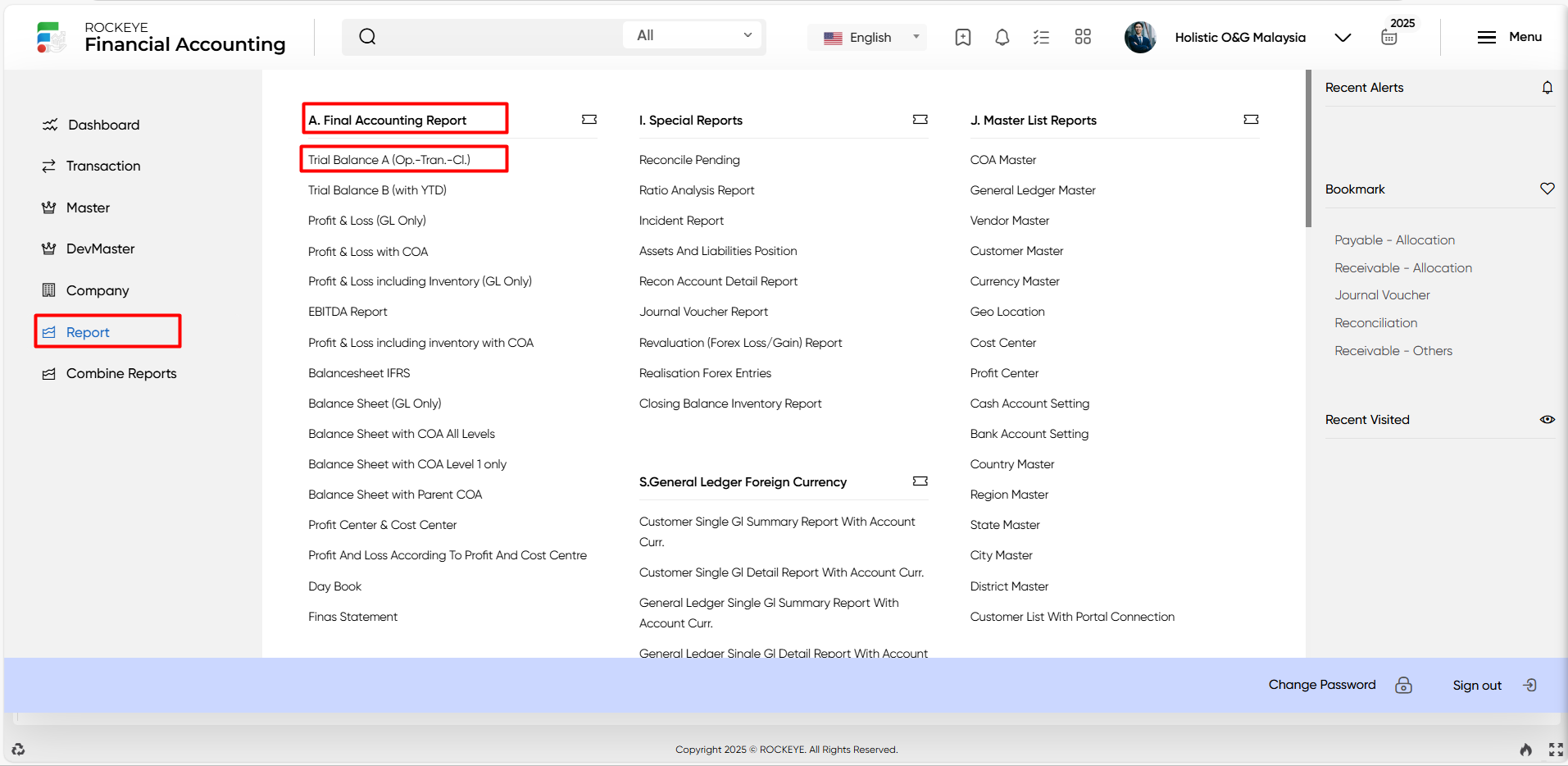Open Vendor Master list
Viewport: 1568px width, 766px height.
pyautogui.click(x=1010, y=221)
